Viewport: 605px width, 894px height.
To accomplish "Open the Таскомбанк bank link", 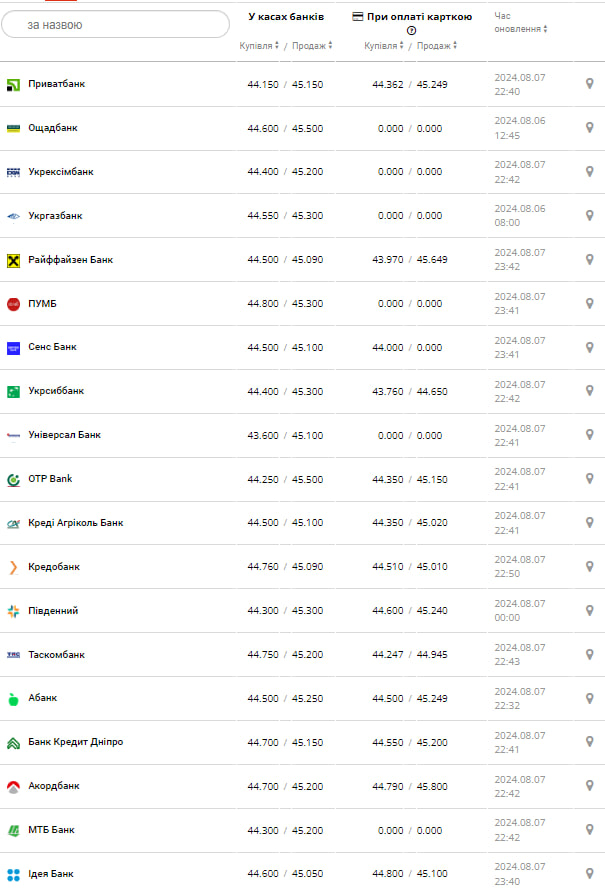I will coord(56,655).
